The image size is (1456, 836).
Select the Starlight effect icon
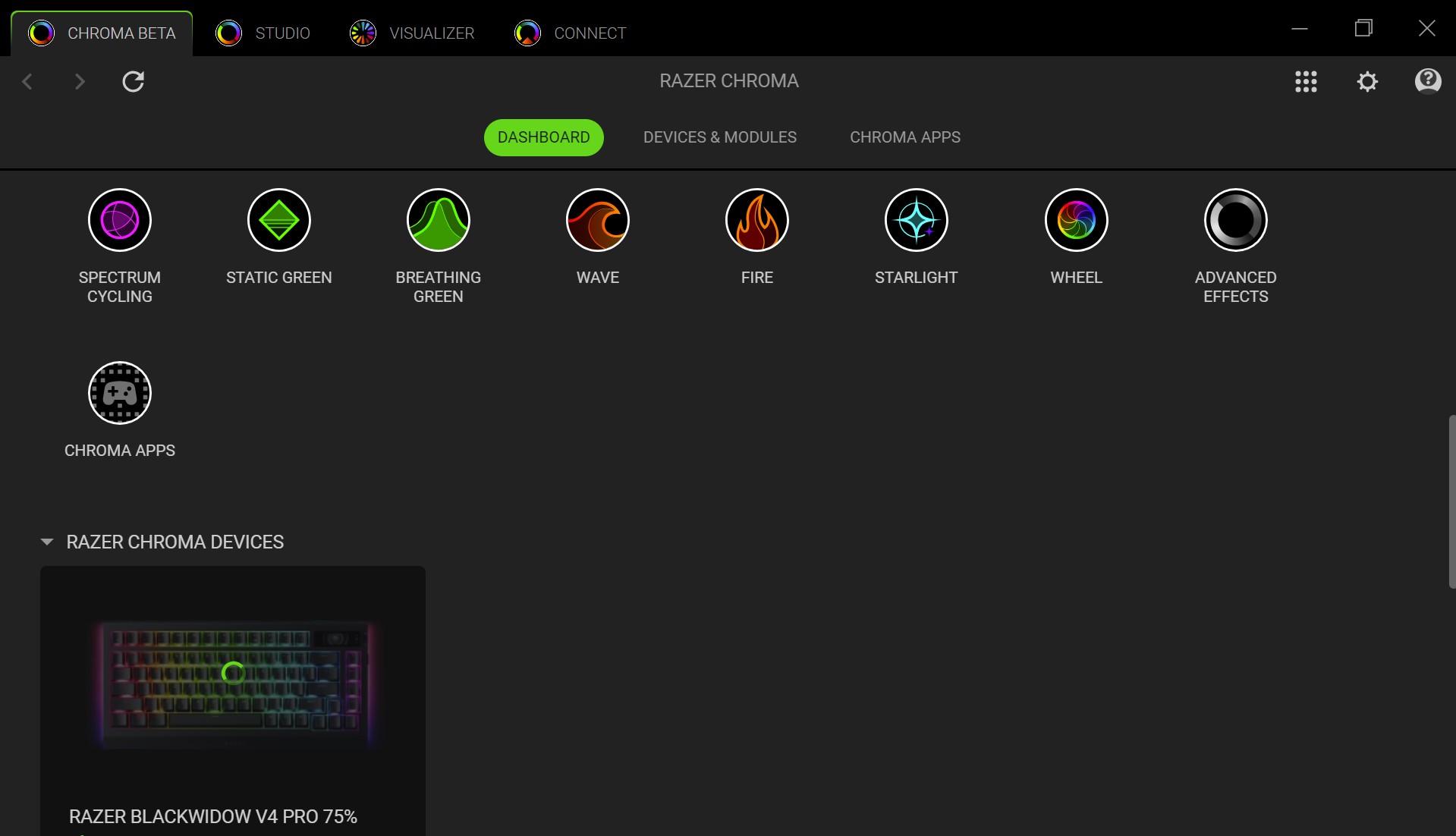(x=917, y=220)
